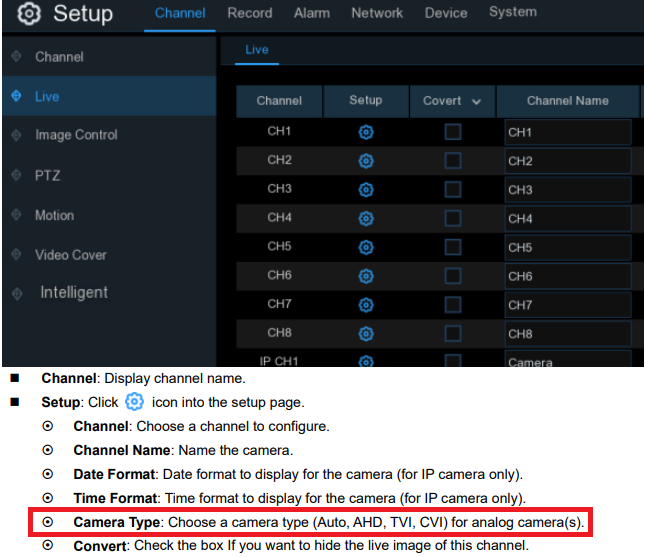Click the CH8 channel name input field
Image resolution: width=645 pixels, height=557 pixels.
(x=568, y=334)
